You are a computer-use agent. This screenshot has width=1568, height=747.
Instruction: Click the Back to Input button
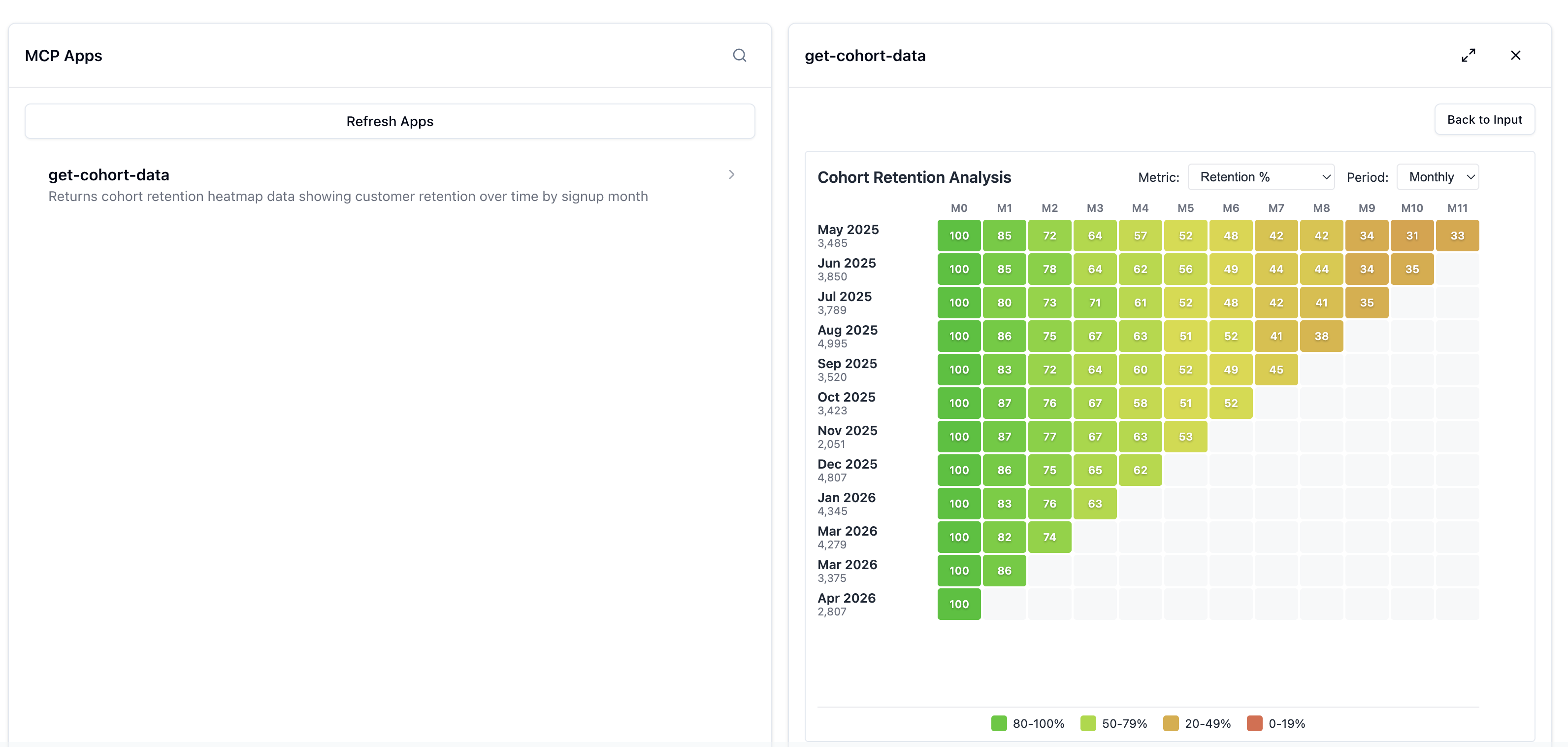1484,119
